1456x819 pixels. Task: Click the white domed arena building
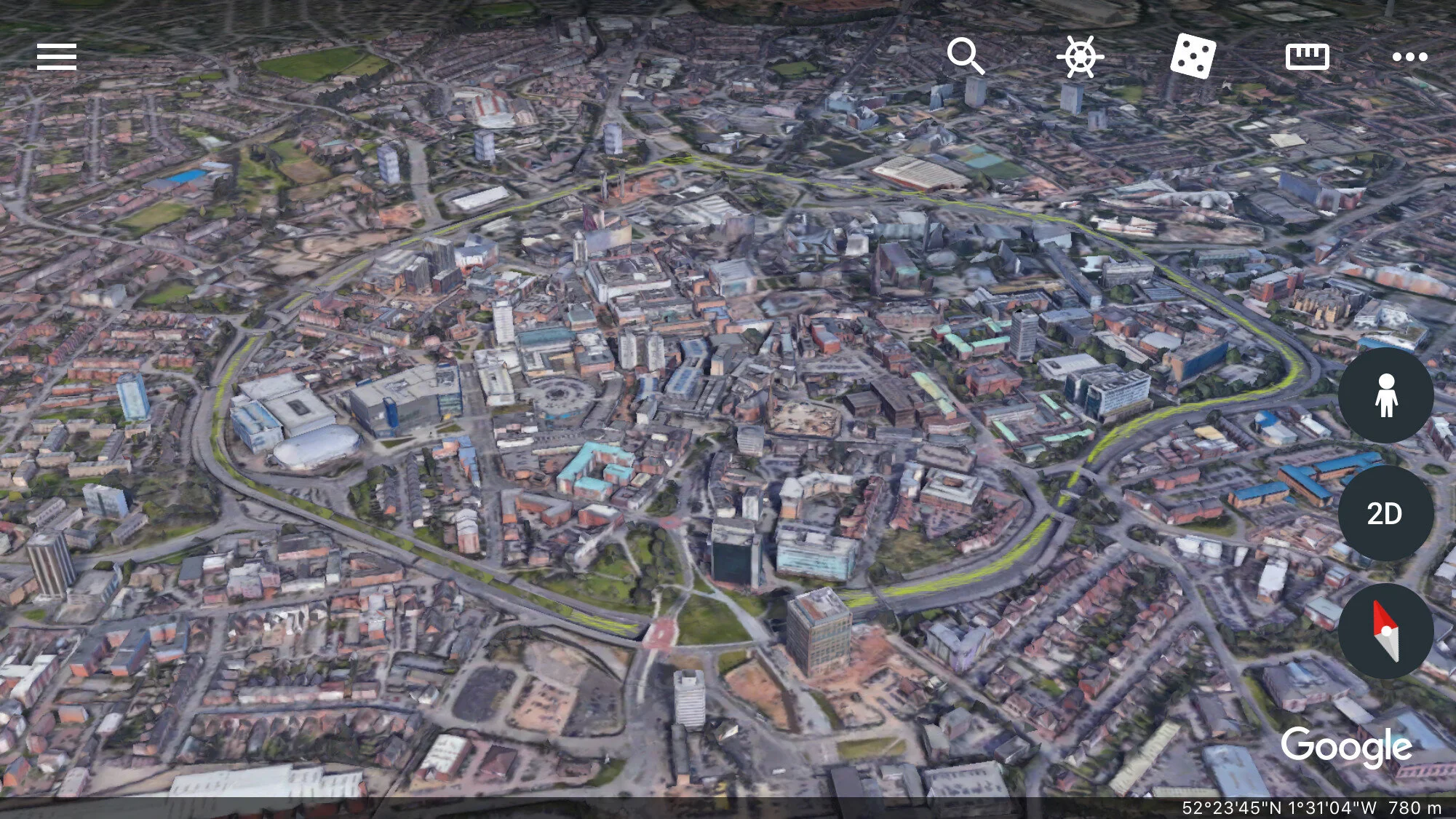(x=317, y=446)
